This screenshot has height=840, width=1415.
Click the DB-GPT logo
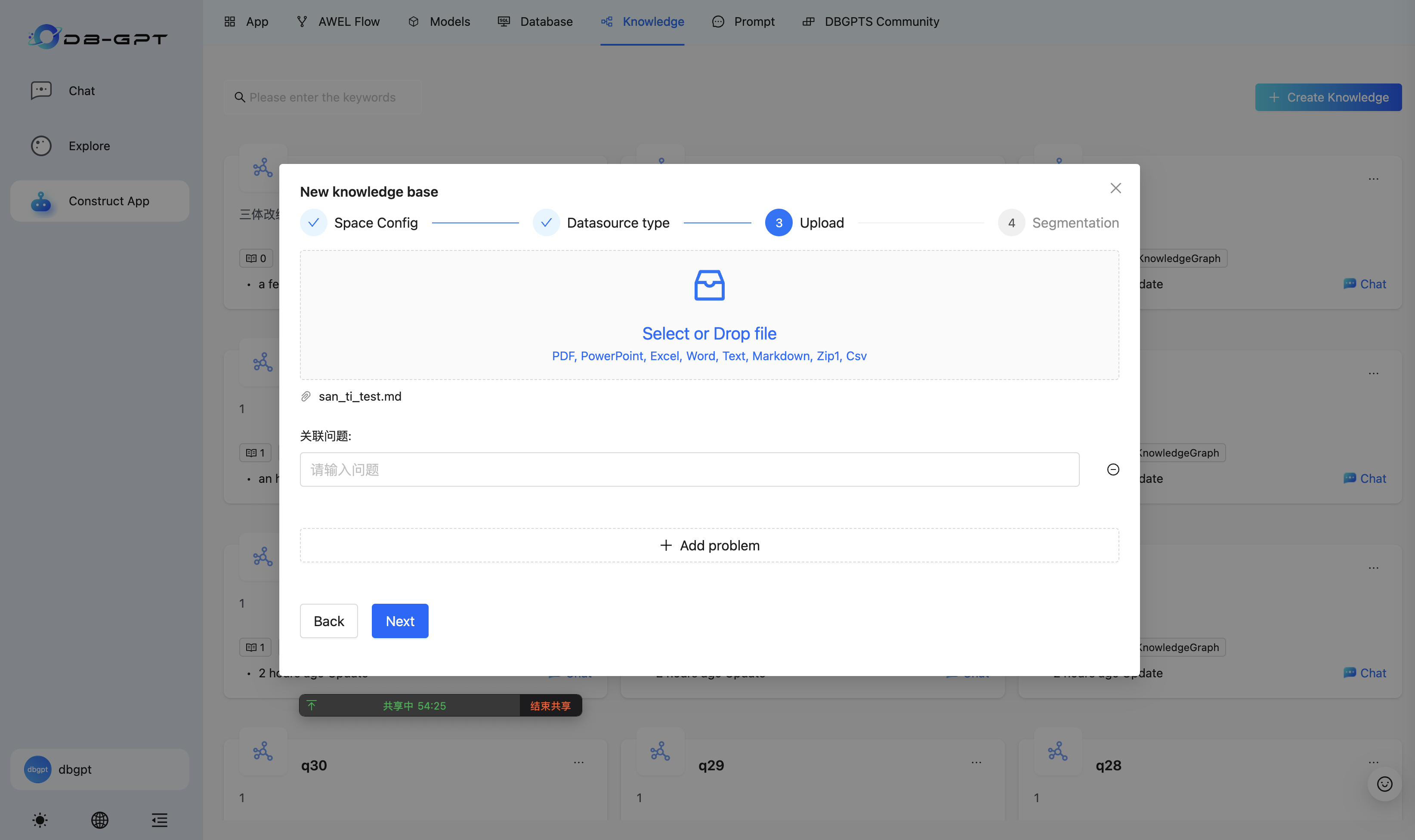pyautogui.click(x=98, y=37)
